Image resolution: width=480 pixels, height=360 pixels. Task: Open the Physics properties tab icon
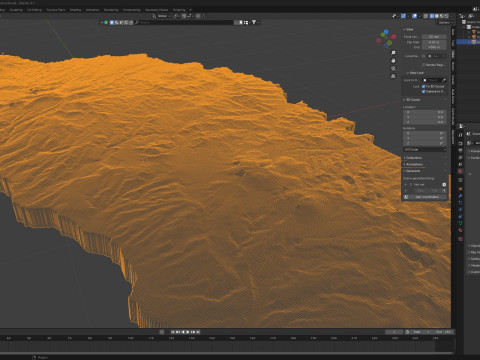coord(460,210)
